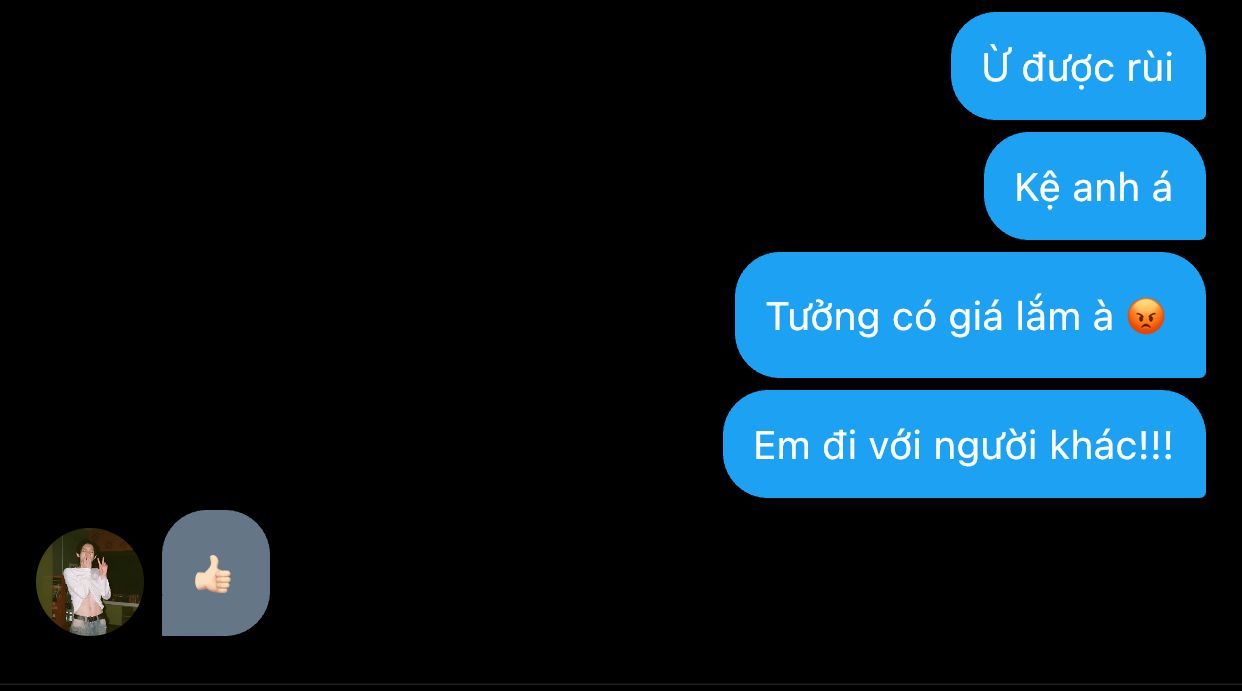Click the word 'rùi' in top message

(1150, 68)
